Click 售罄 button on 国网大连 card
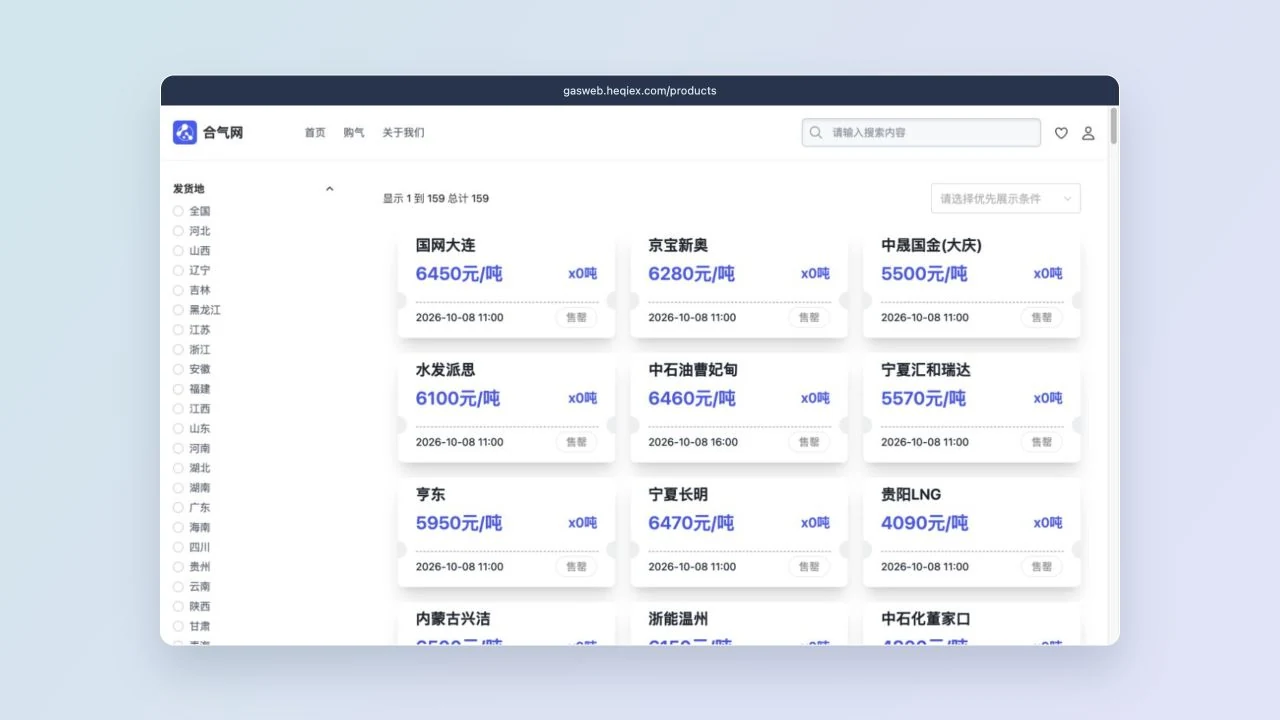Screen dimensions: 1280x720 (577, 317)
